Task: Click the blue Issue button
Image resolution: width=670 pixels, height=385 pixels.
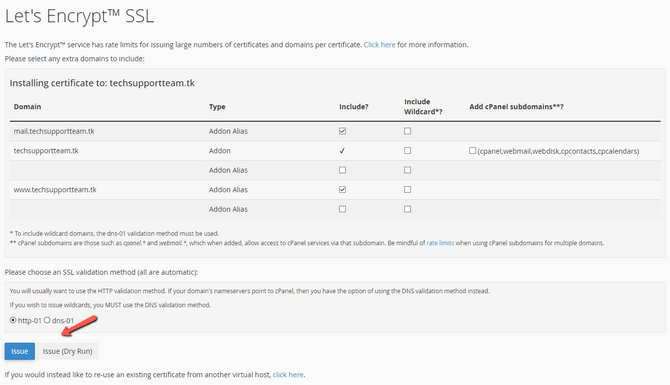Action: click(20, 351)
